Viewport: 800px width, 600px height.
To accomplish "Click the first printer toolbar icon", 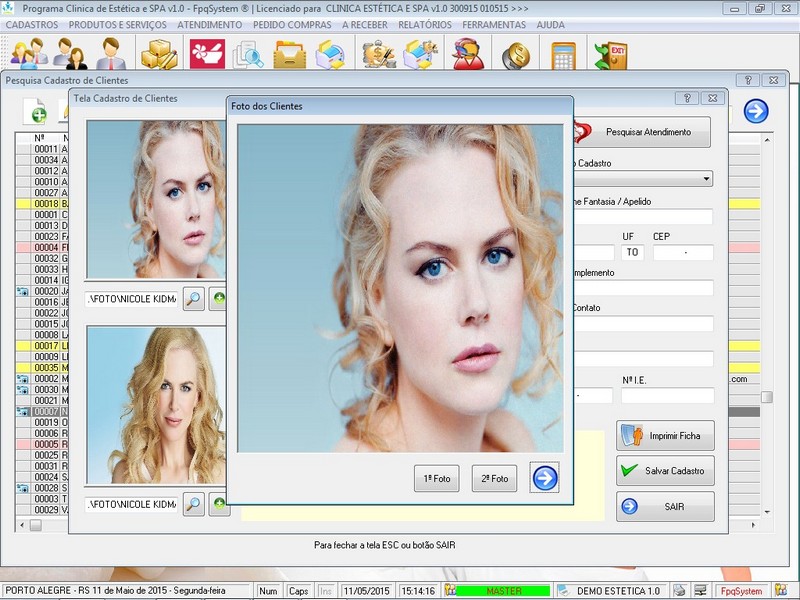I will (x=330, y=54).
